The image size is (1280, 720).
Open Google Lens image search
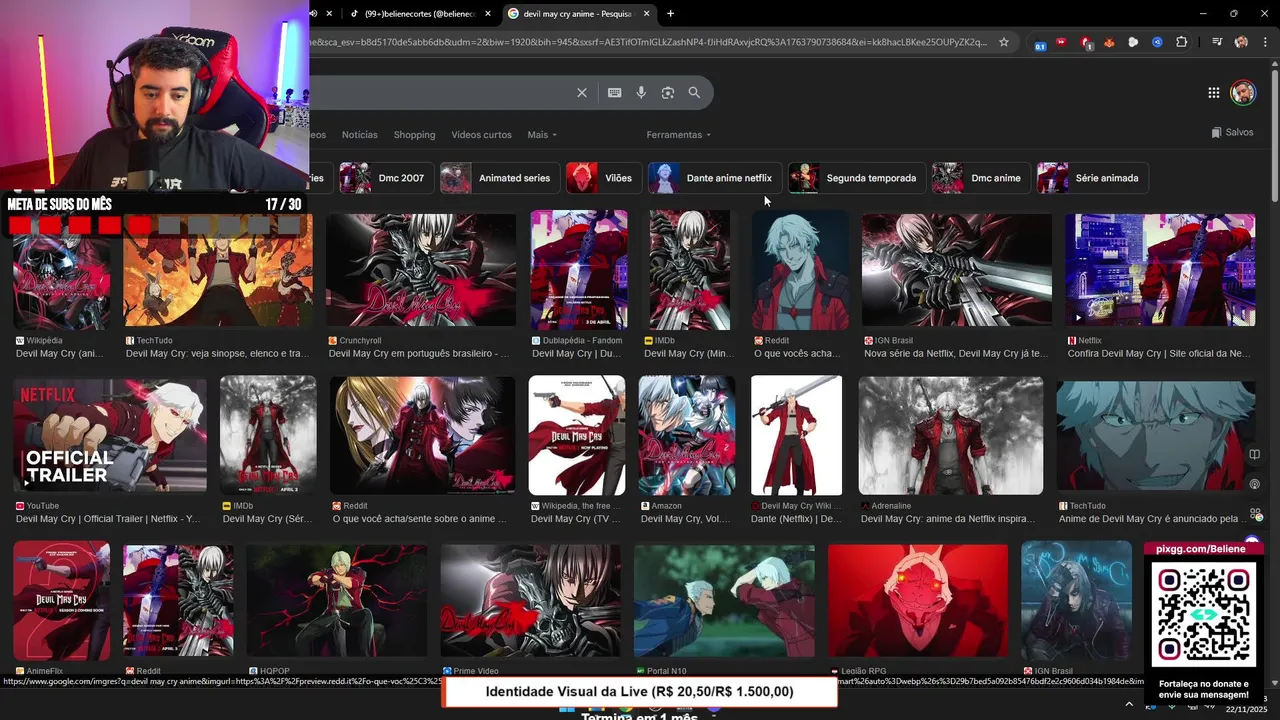[668, 93]
